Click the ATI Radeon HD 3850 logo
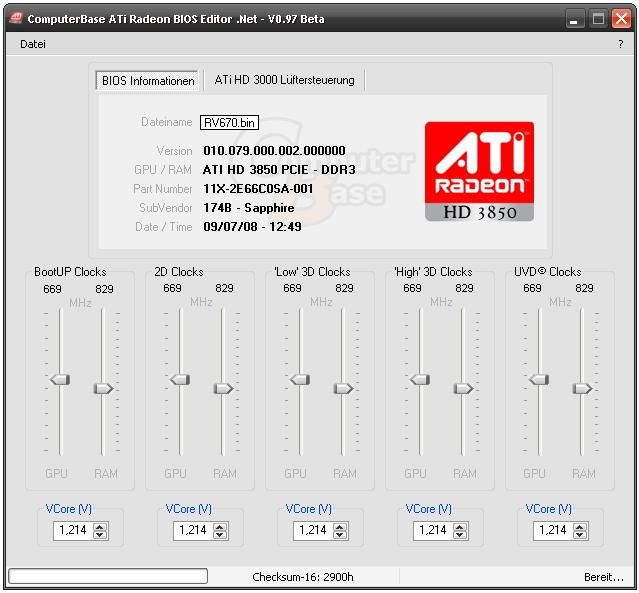 [x=479, y=171]
